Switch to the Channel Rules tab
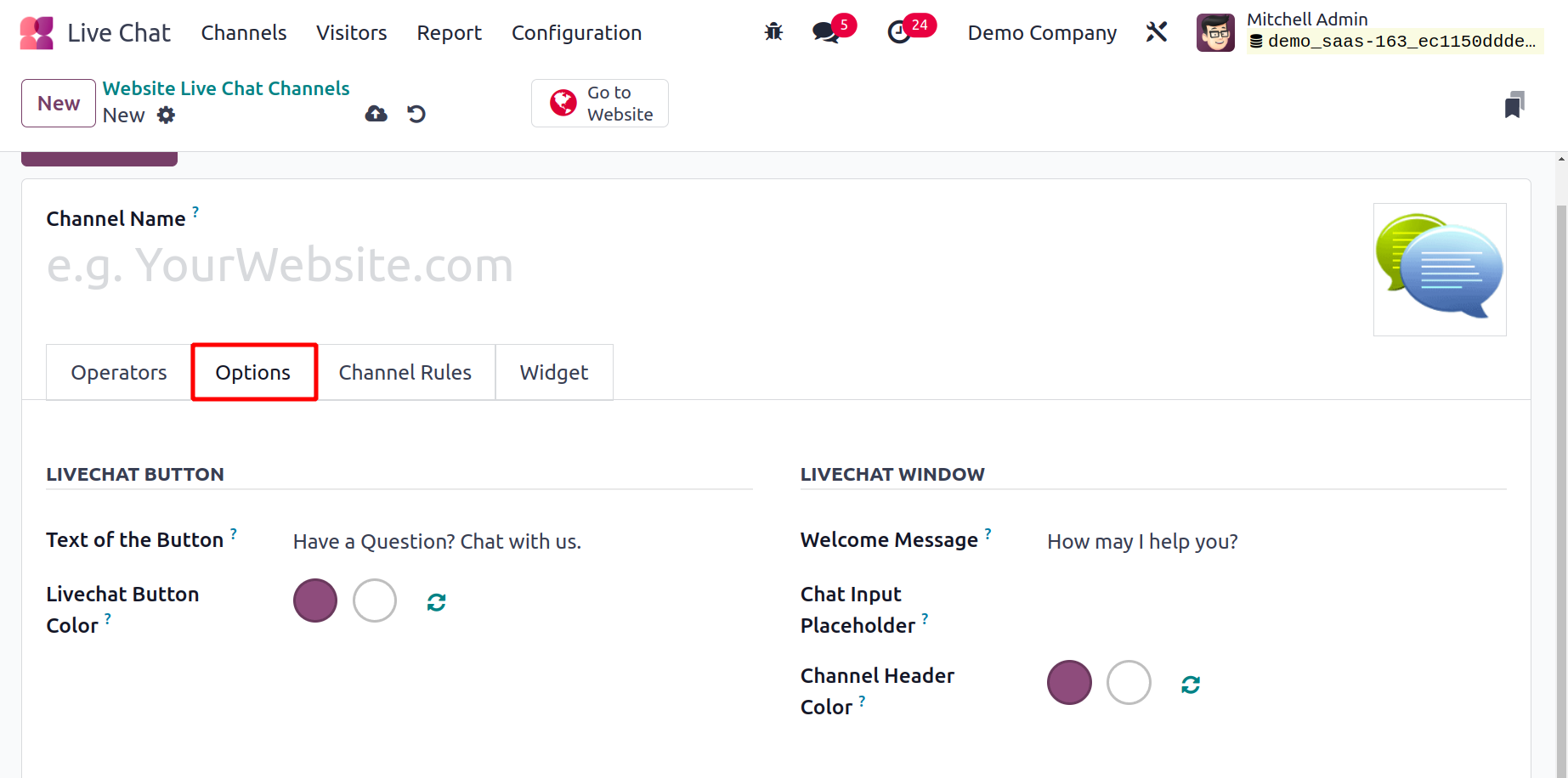The width and height of the screenshot is (1568, 778). 405,372
